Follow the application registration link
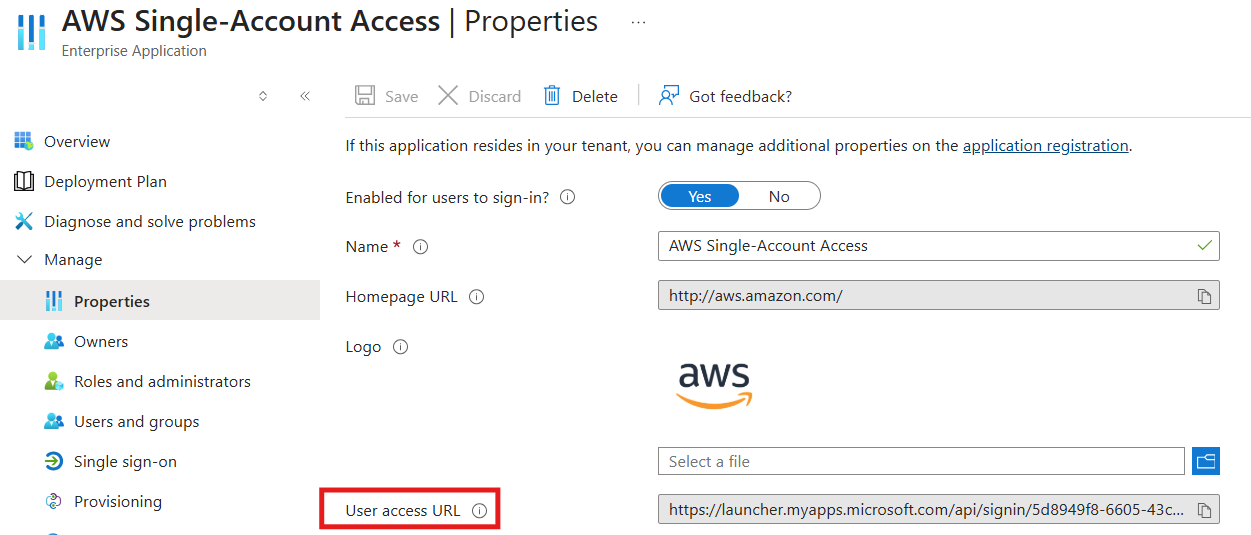Screen dimensions: 1251x535 pos(1045,146)
